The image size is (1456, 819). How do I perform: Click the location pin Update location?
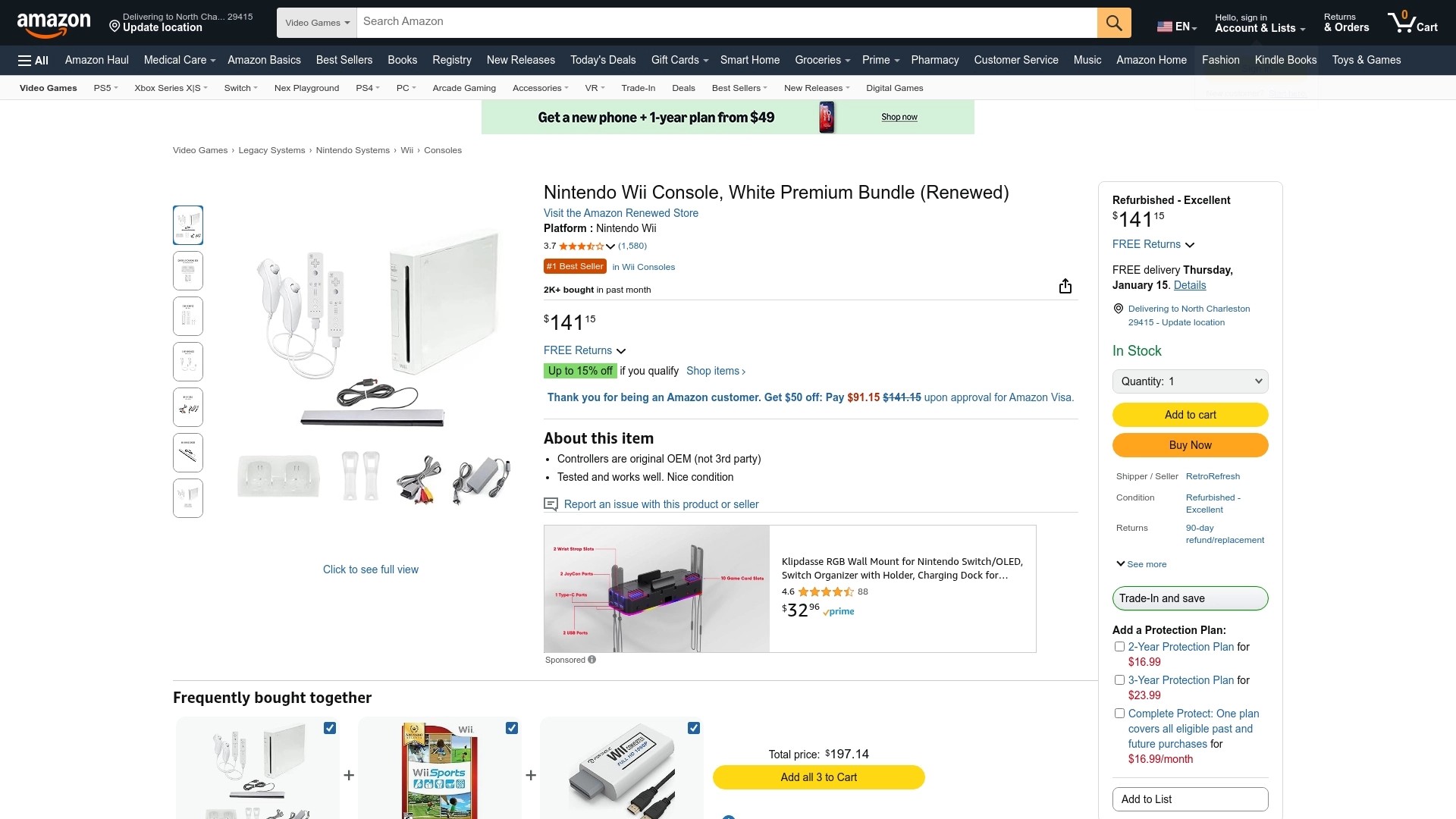pos(155,27)
